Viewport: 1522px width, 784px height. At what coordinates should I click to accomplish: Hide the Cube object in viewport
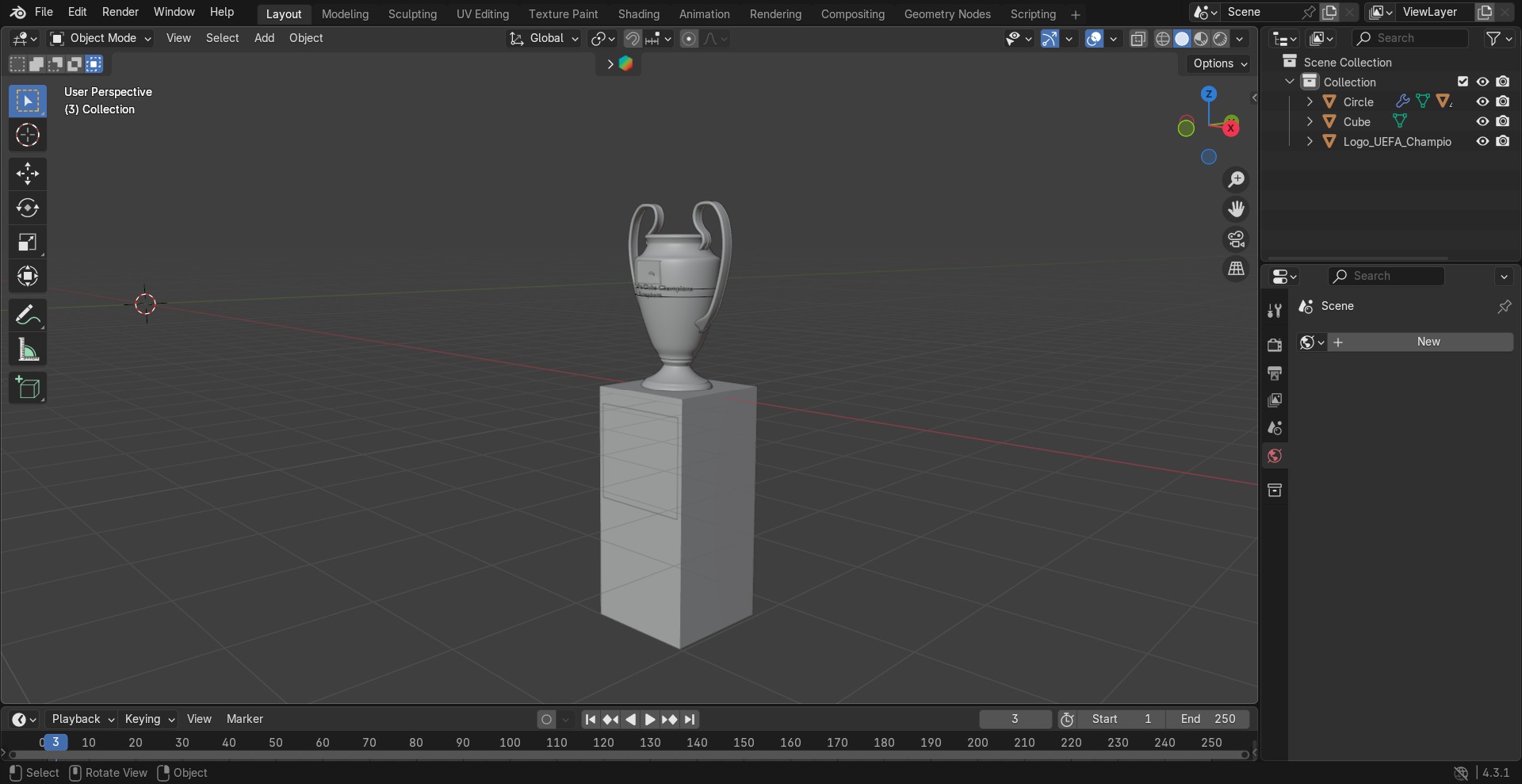click(1482, 121)
